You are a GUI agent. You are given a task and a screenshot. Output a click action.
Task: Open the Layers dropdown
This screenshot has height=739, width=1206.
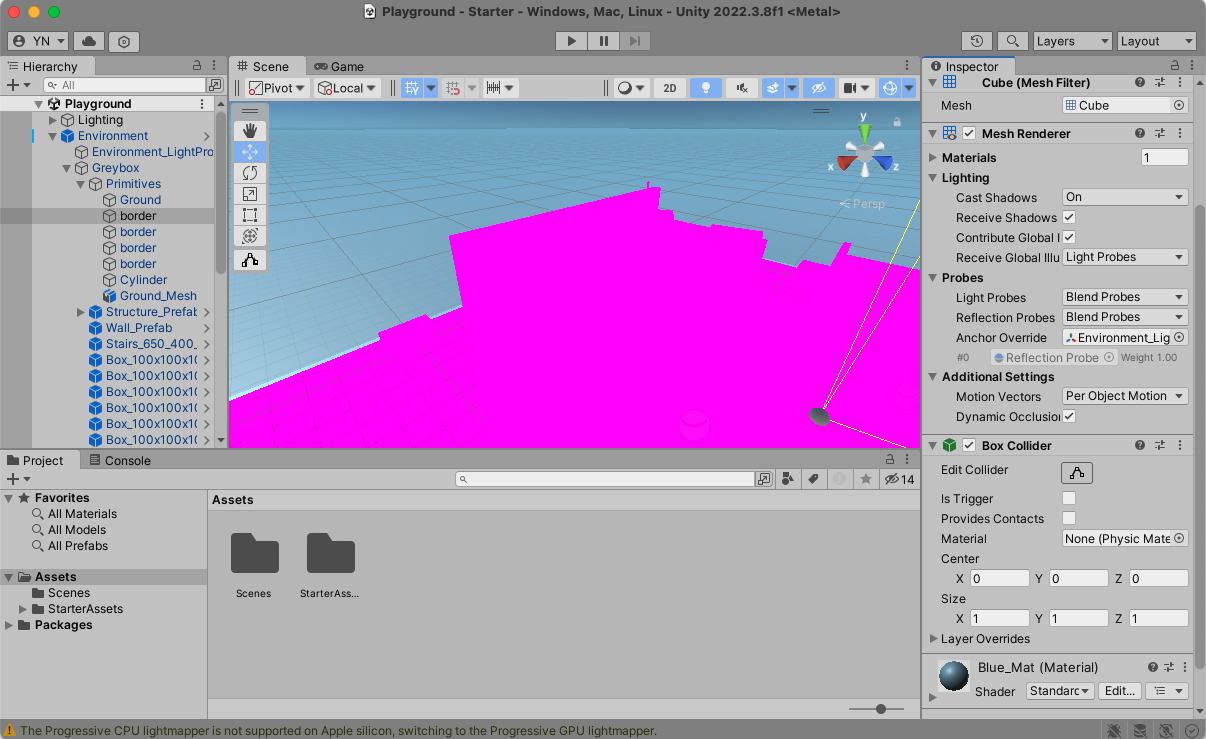click(1072, 41)
